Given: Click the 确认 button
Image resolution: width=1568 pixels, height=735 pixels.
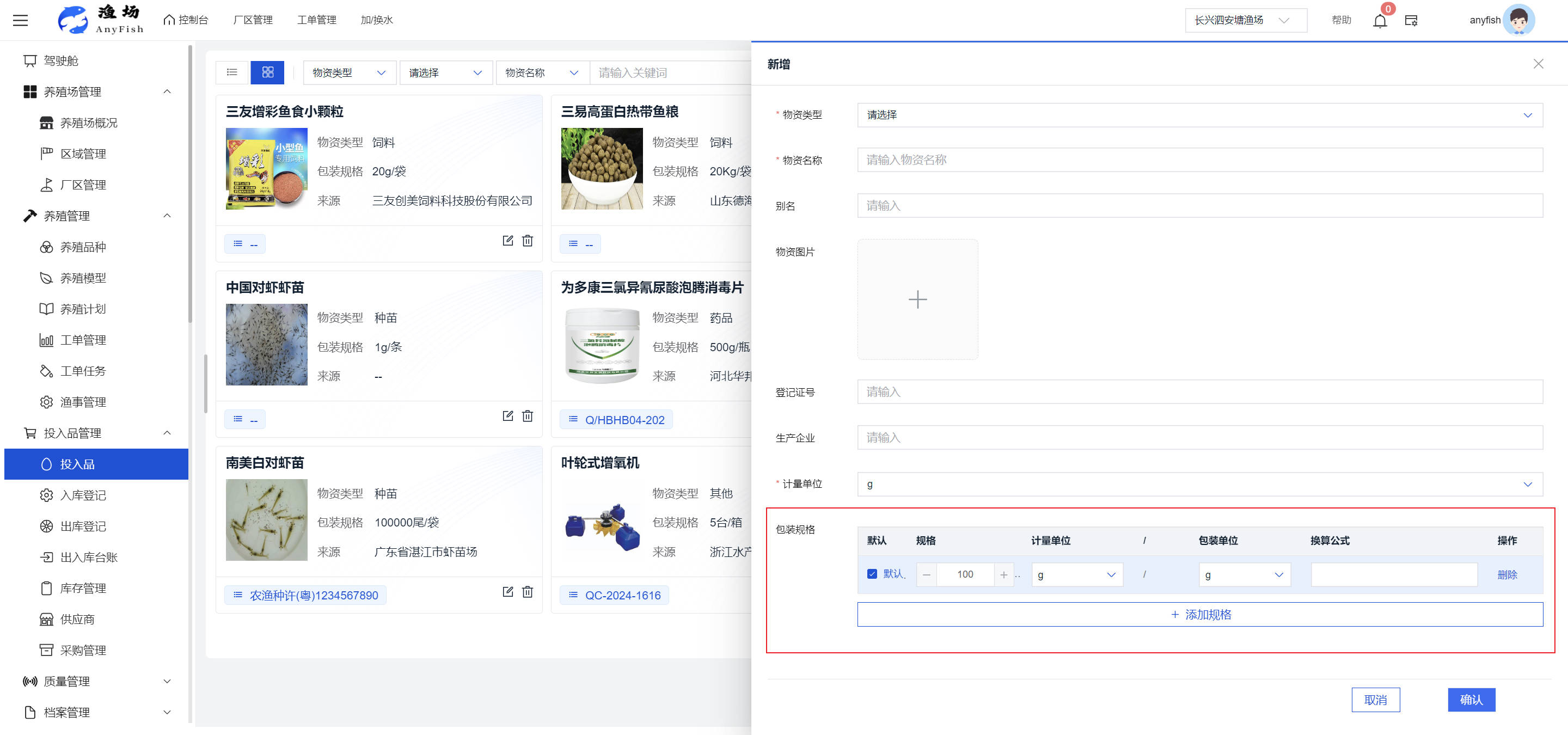Looking at the screenshot, I should 1471,700.
